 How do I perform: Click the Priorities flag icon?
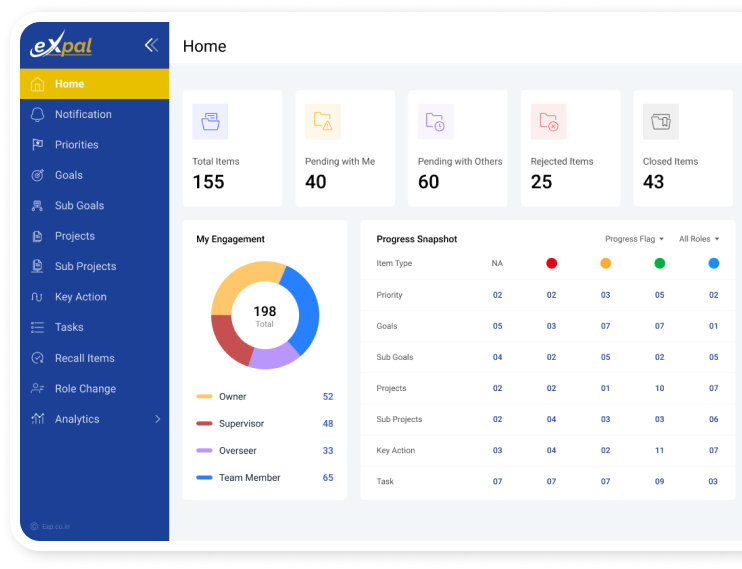coord(38,145)
